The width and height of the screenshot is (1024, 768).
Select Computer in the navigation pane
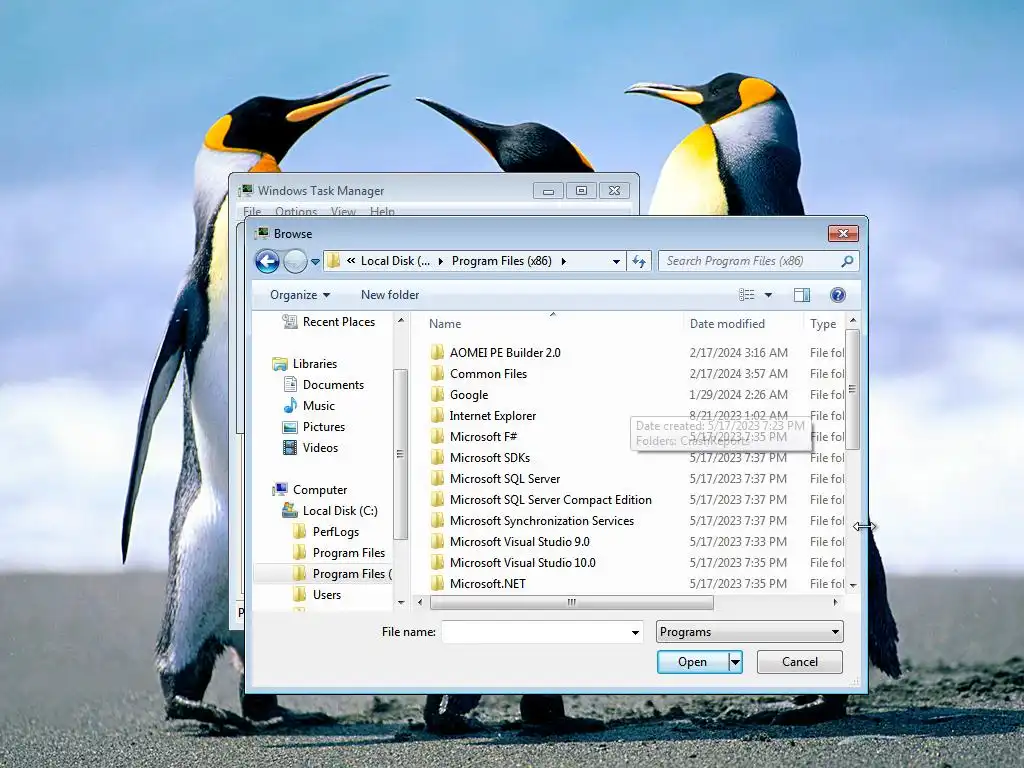(x=310, y=490)
